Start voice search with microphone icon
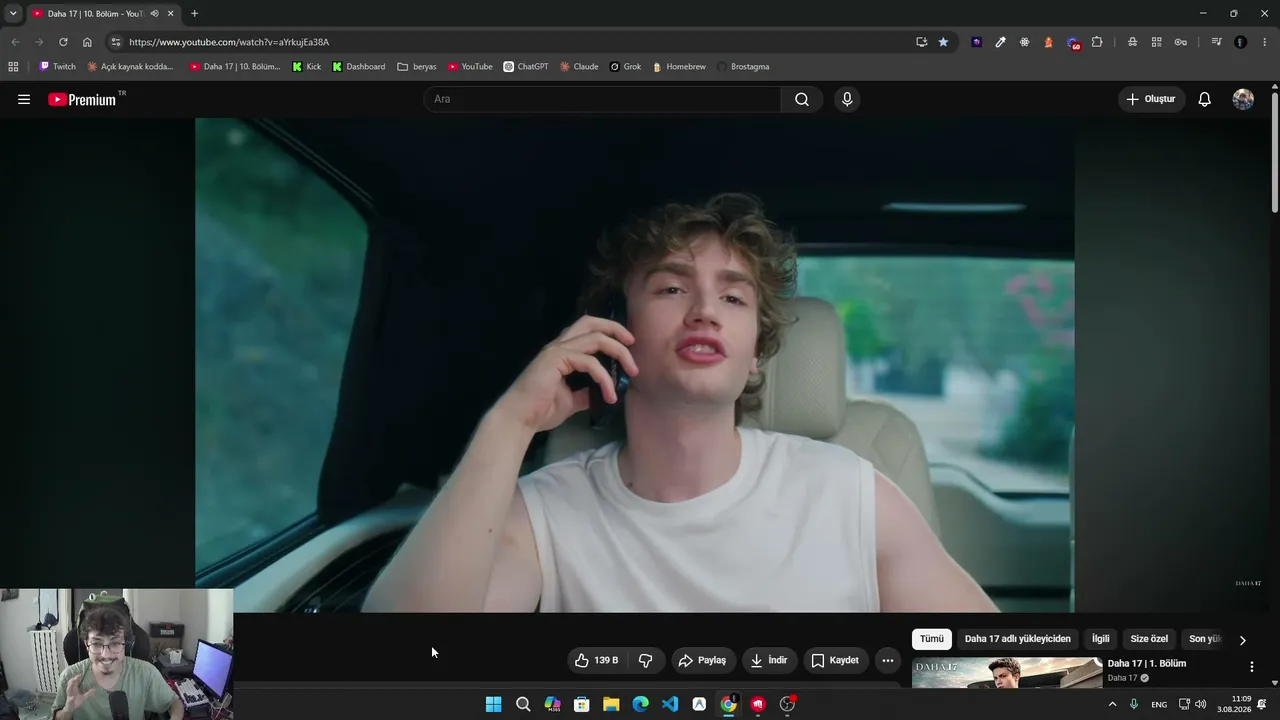The image size is (1280, 720). (x=847, y=99)
